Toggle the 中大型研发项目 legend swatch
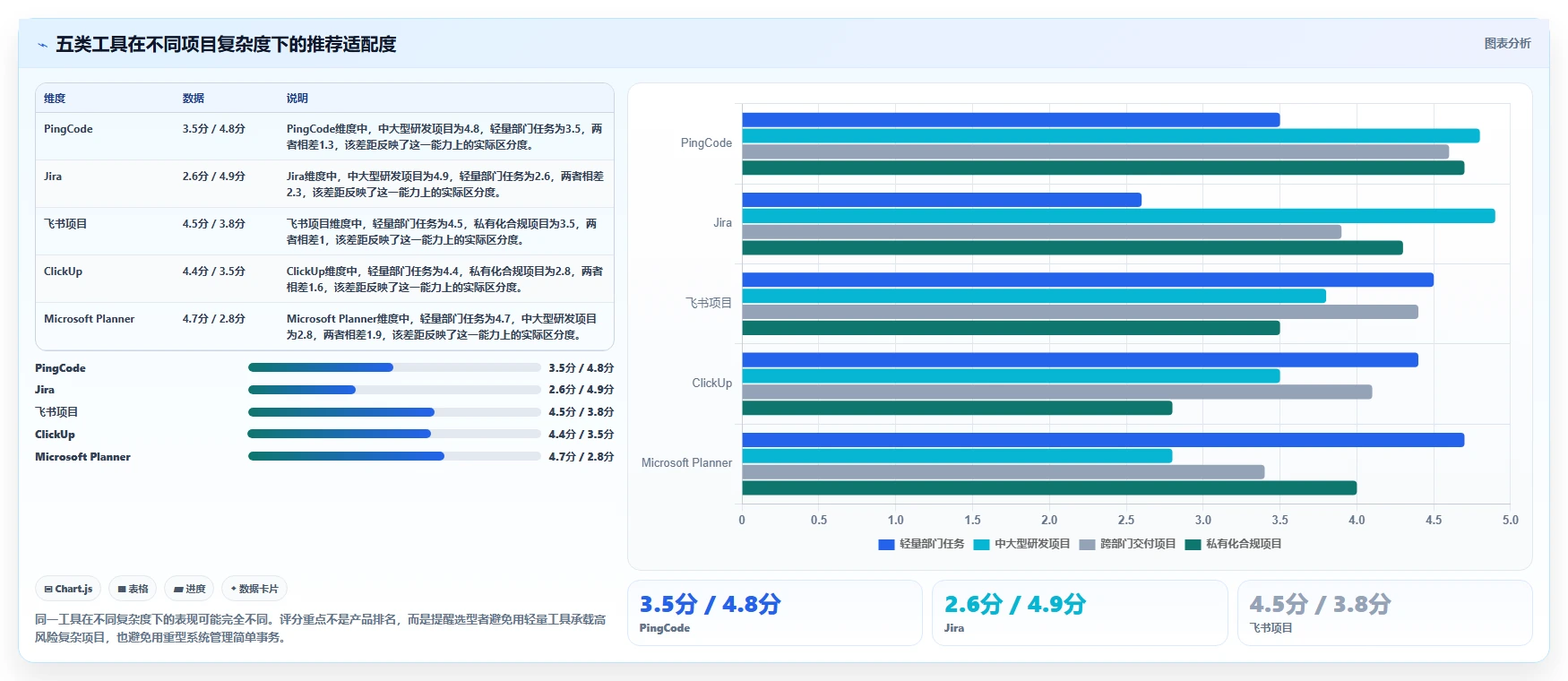1568x681 pixels. click(981, 544)
